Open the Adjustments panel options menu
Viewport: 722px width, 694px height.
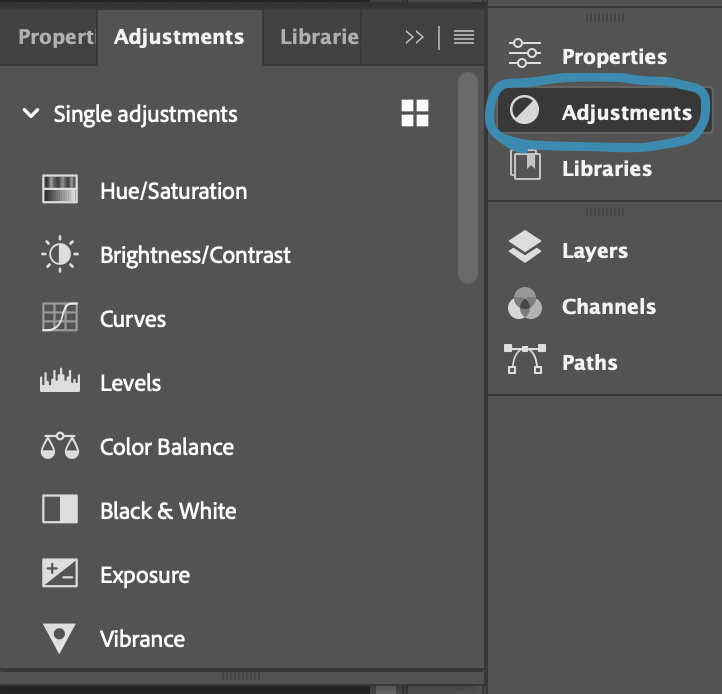pos(463,37)
